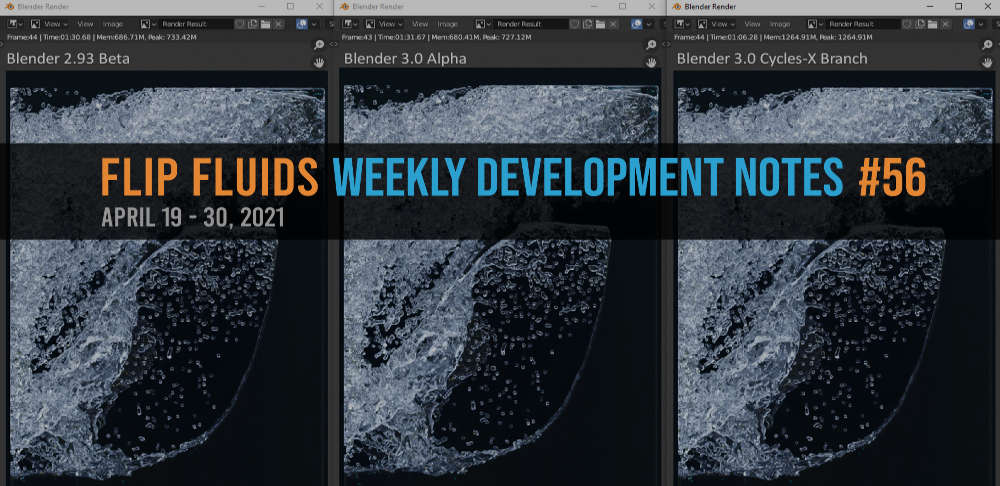Expand gizmo options arrow in 2.93 Beta window
1000x486 pixels.
click(314, 24)
